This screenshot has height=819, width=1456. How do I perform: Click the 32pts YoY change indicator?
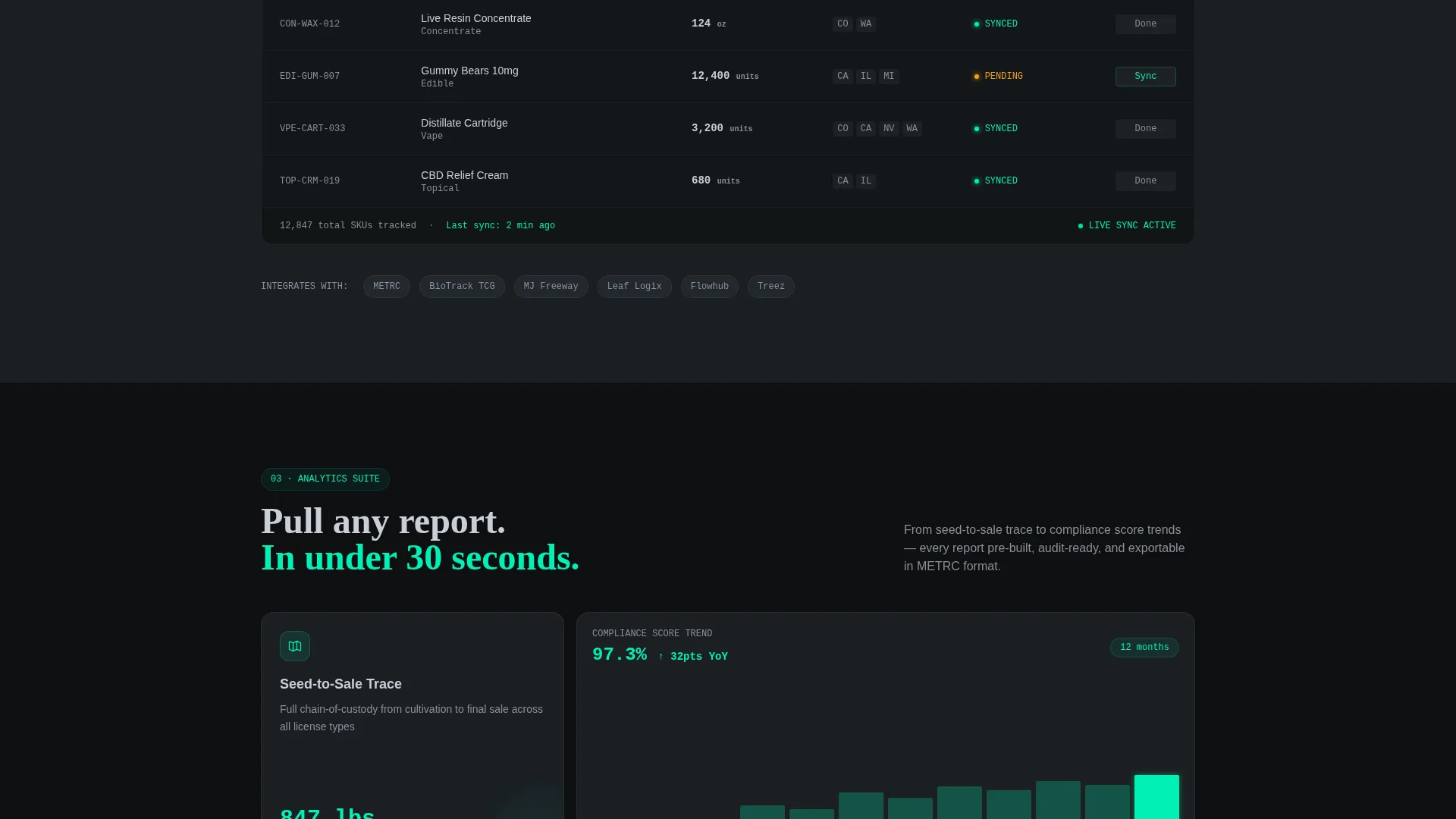(693, 657)
